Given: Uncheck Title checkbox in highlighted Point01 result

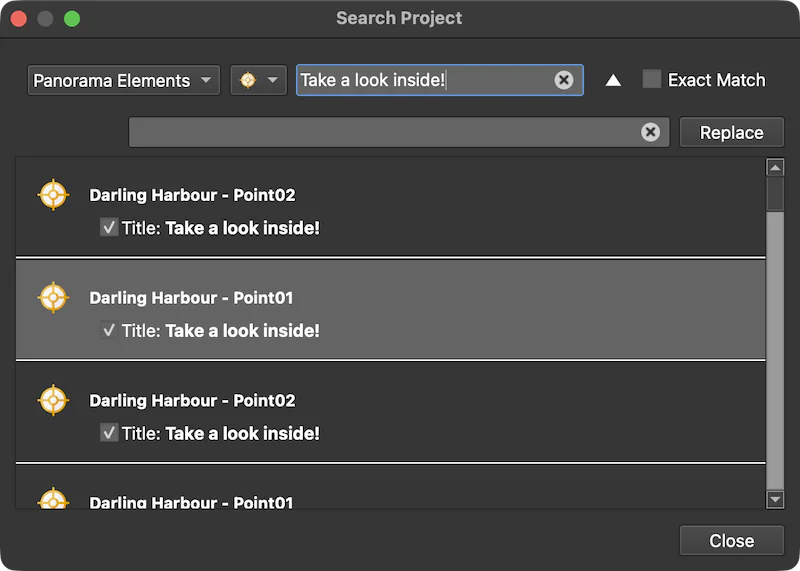Looking at the screenshot, I should click(109, 330).
